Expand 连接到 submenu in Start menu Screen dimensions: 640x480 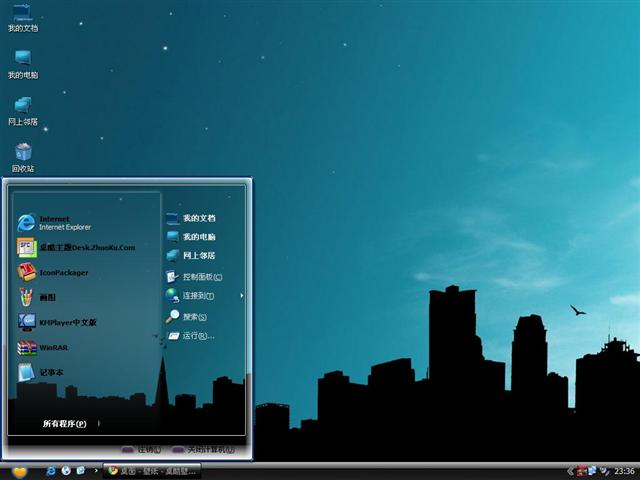(200, 296)
